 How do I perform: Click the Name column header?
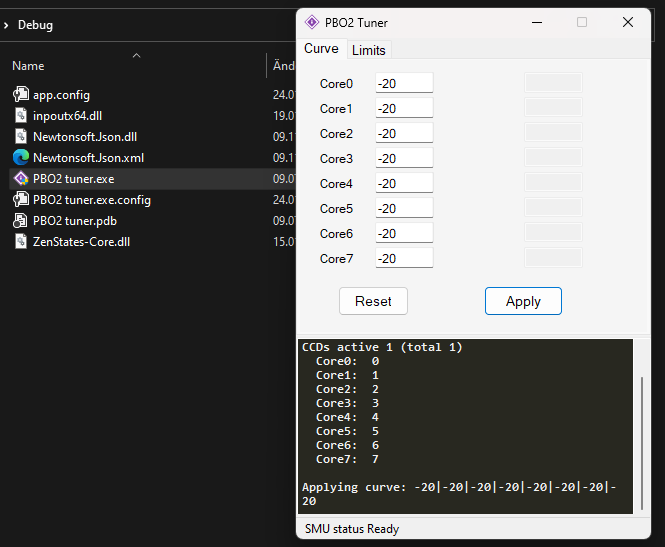click(x=28, y=66)
